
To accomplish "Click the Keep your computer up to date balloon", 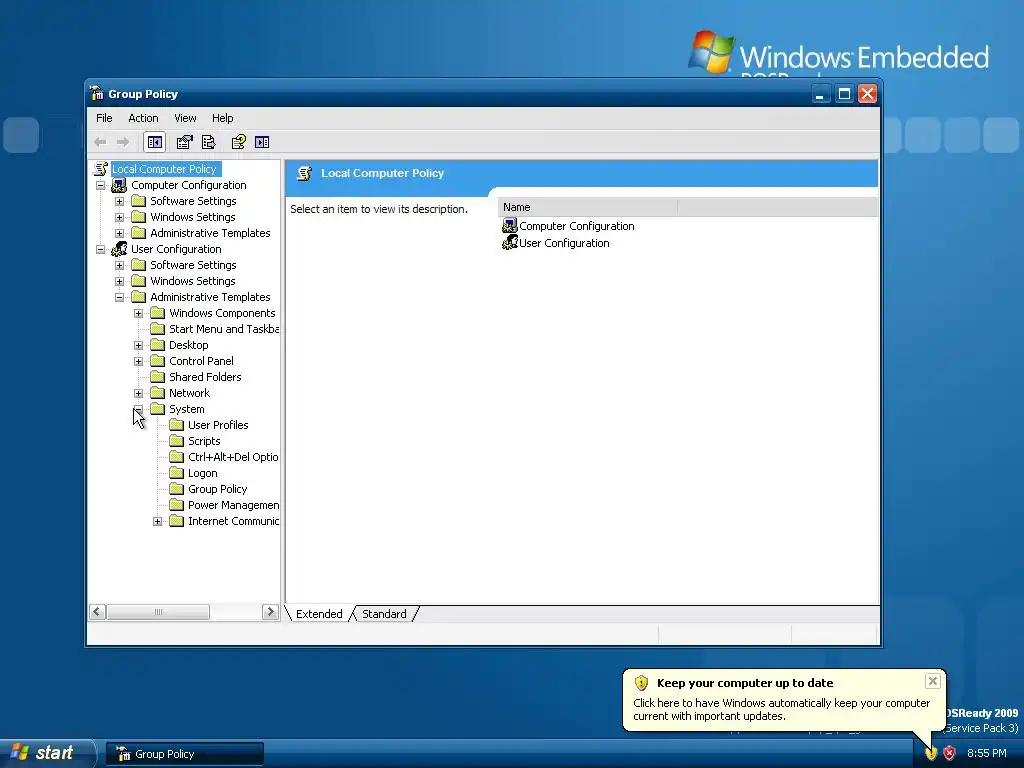I will tap(783, 699).
